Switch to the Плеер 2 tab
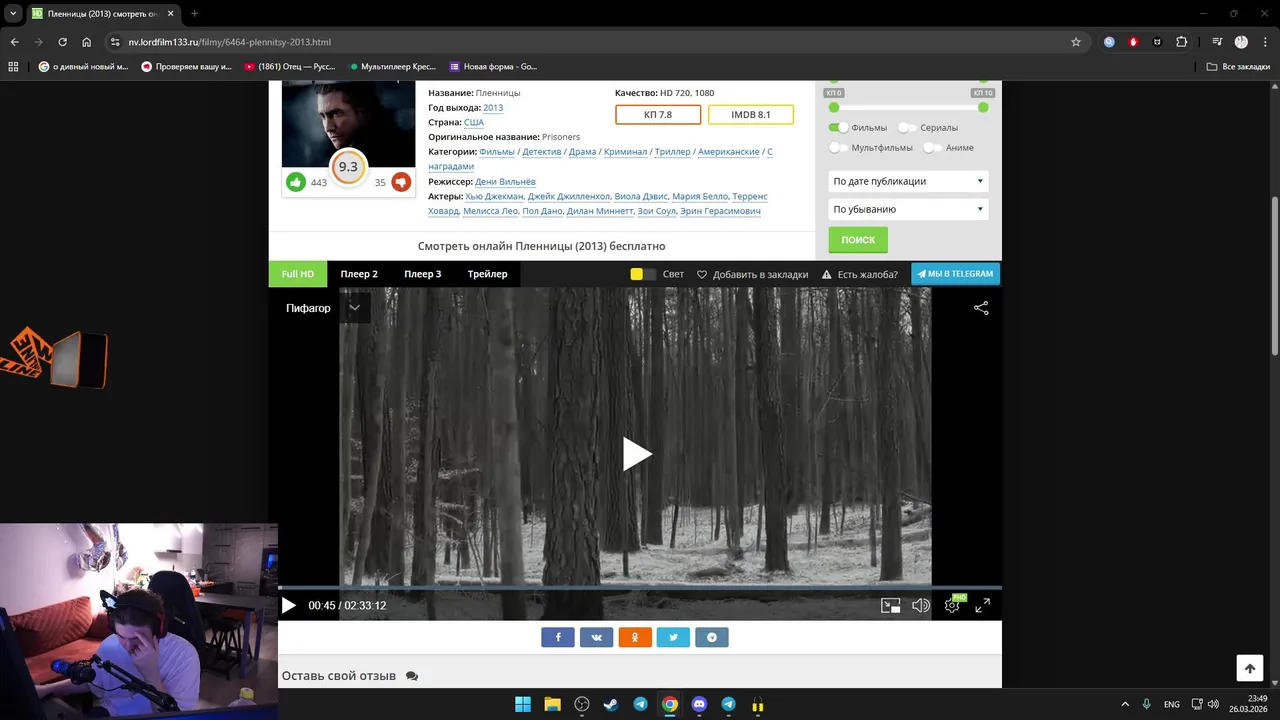This screenshot has width=1280, height=720. [359, 274]
